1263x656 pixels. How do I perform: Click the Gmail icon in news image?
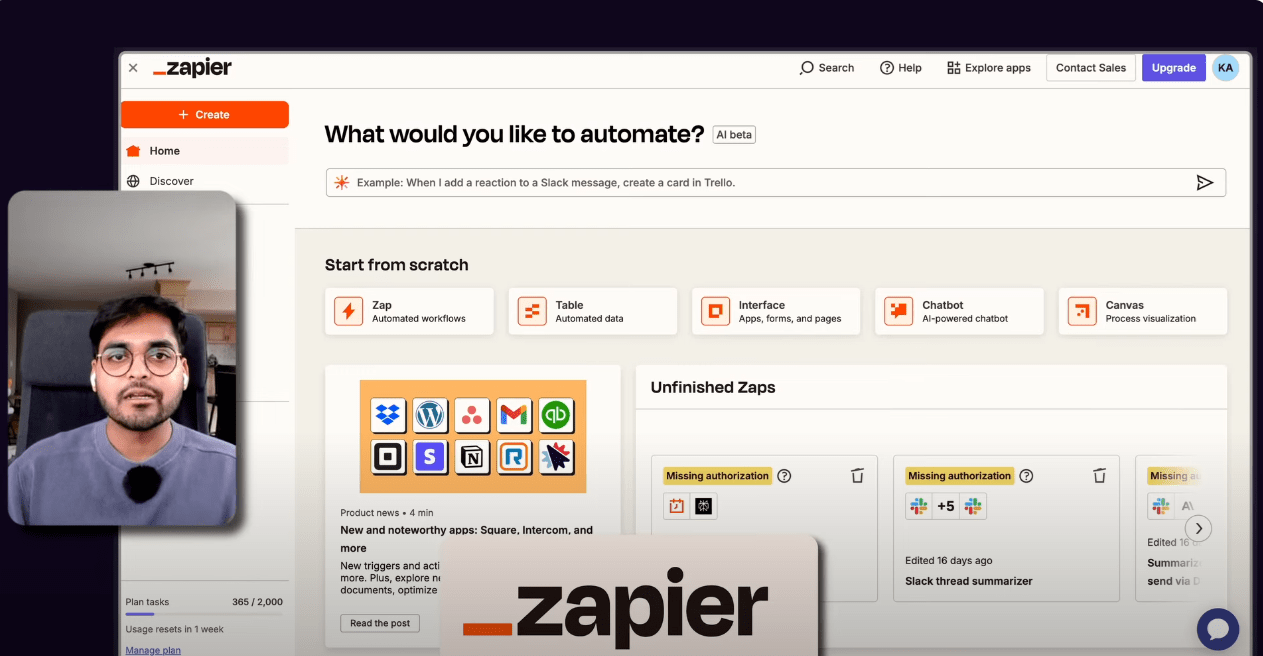tap(513, 414)
